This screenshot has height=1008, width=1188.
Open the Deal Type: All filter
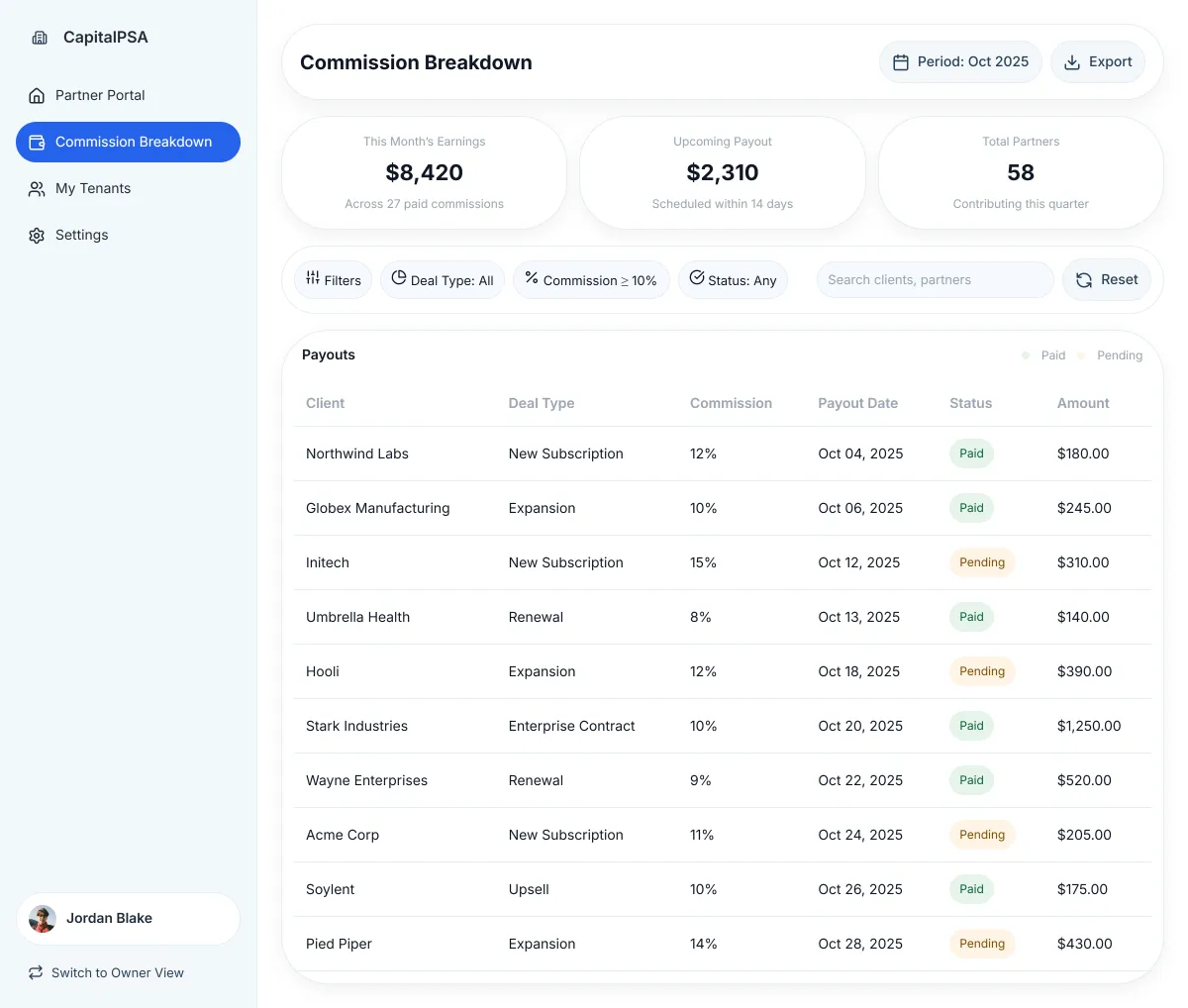point(443,280)
